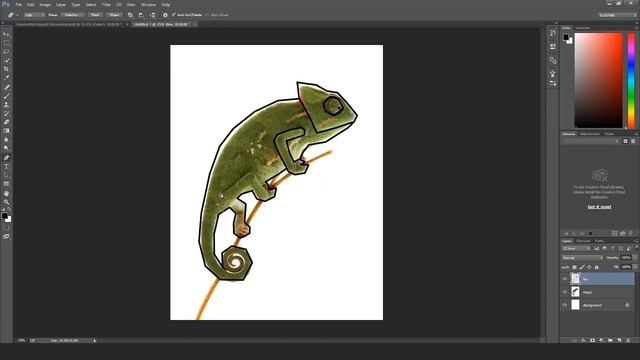This screenshot has width=640, height=360.
Task: Select the Spot Healing Brush tool
Action: point(6,87)
